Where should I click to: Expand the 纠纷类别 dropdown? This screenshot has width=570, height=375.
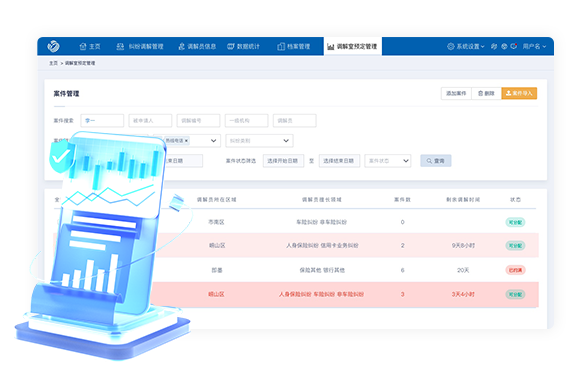tap(259, 141)
